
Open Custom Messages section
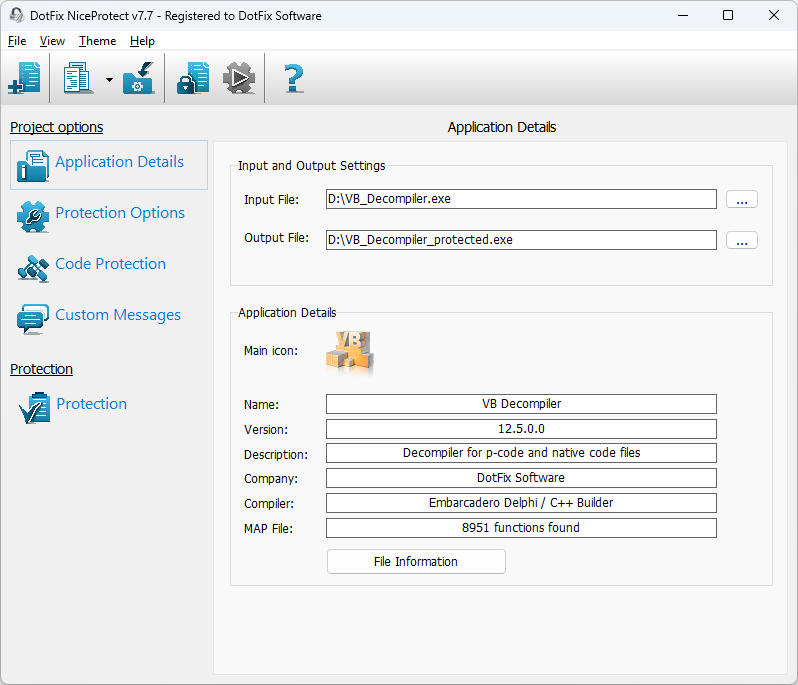118,315
